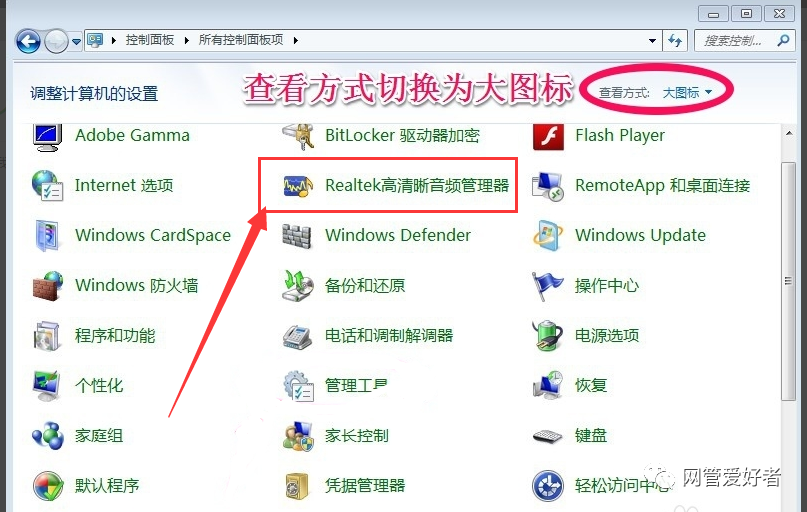The height and width of the screenshot is (512, 807).
Task: Minimize the Control Panel window
Action: tap(713, 14)
